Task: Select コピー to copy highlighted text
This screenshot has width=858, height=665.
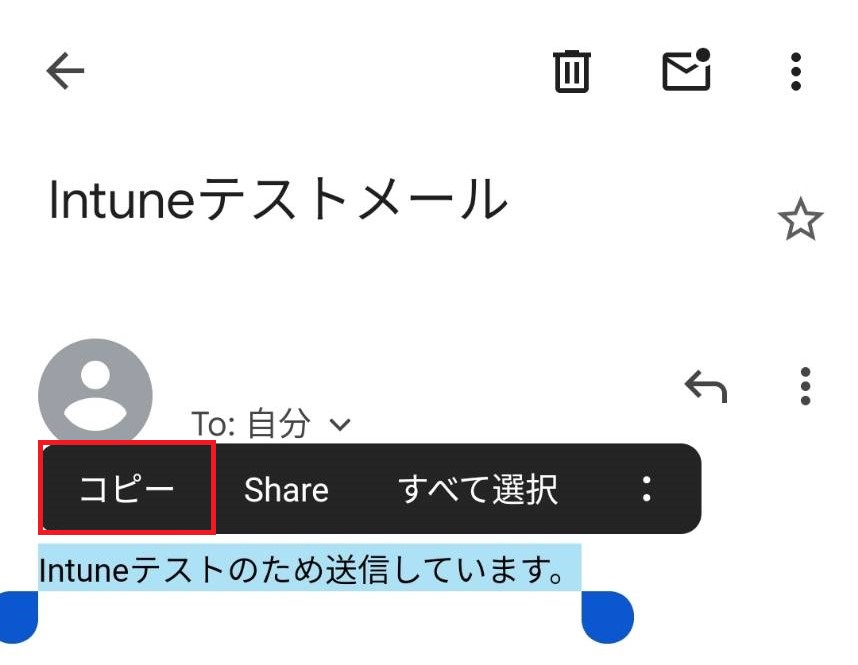Action: (125, 489)
